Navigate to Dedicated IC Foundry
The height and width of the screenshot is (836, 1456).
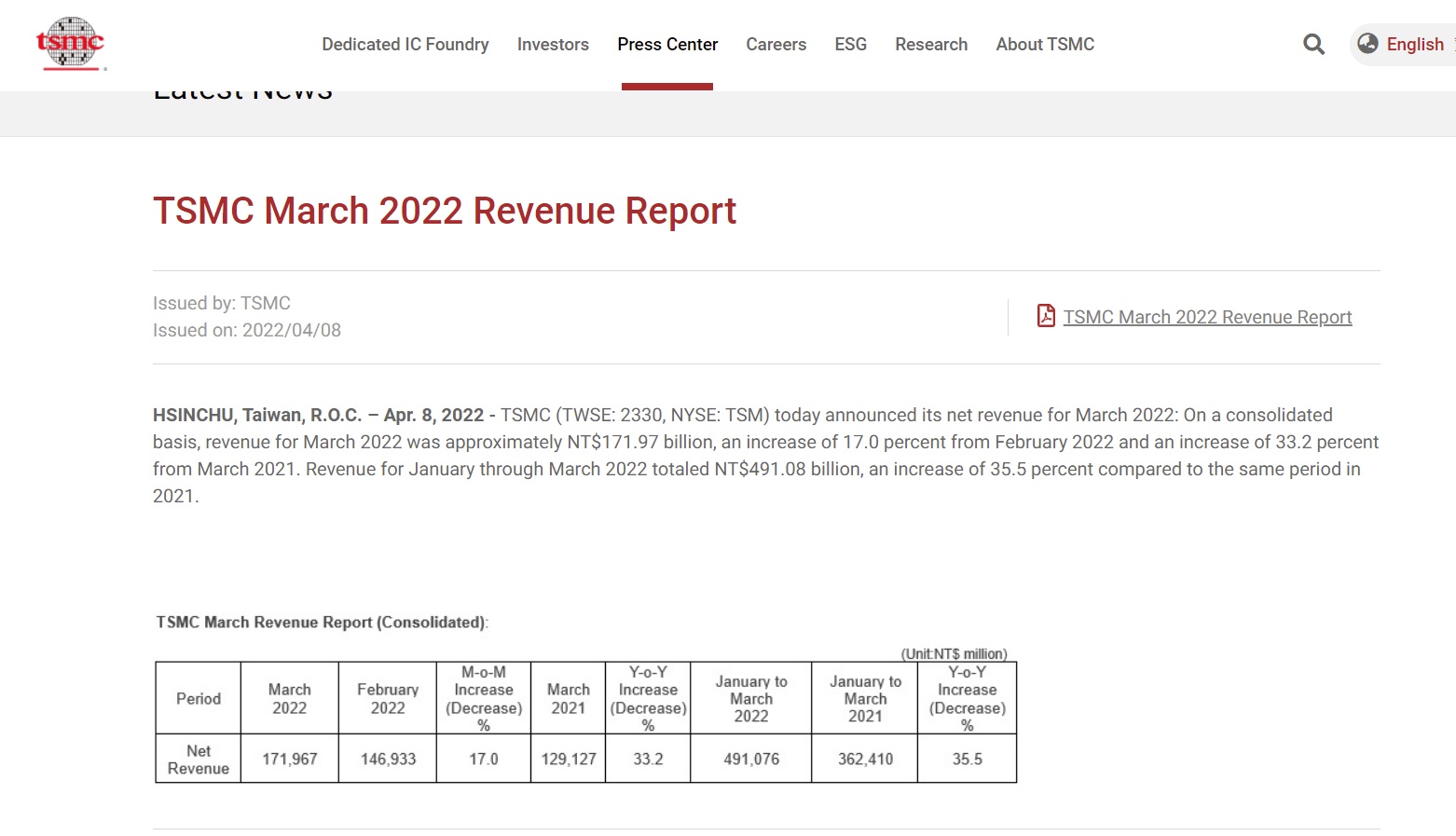coord(405,44)
